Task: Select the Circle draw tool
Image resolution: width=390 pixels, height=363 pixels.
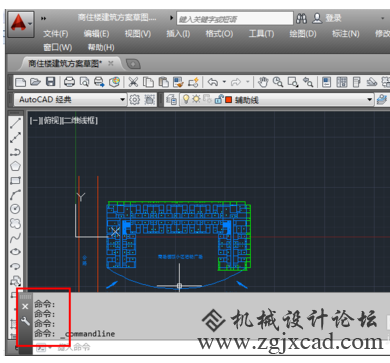Action: [x=15, y=209]
